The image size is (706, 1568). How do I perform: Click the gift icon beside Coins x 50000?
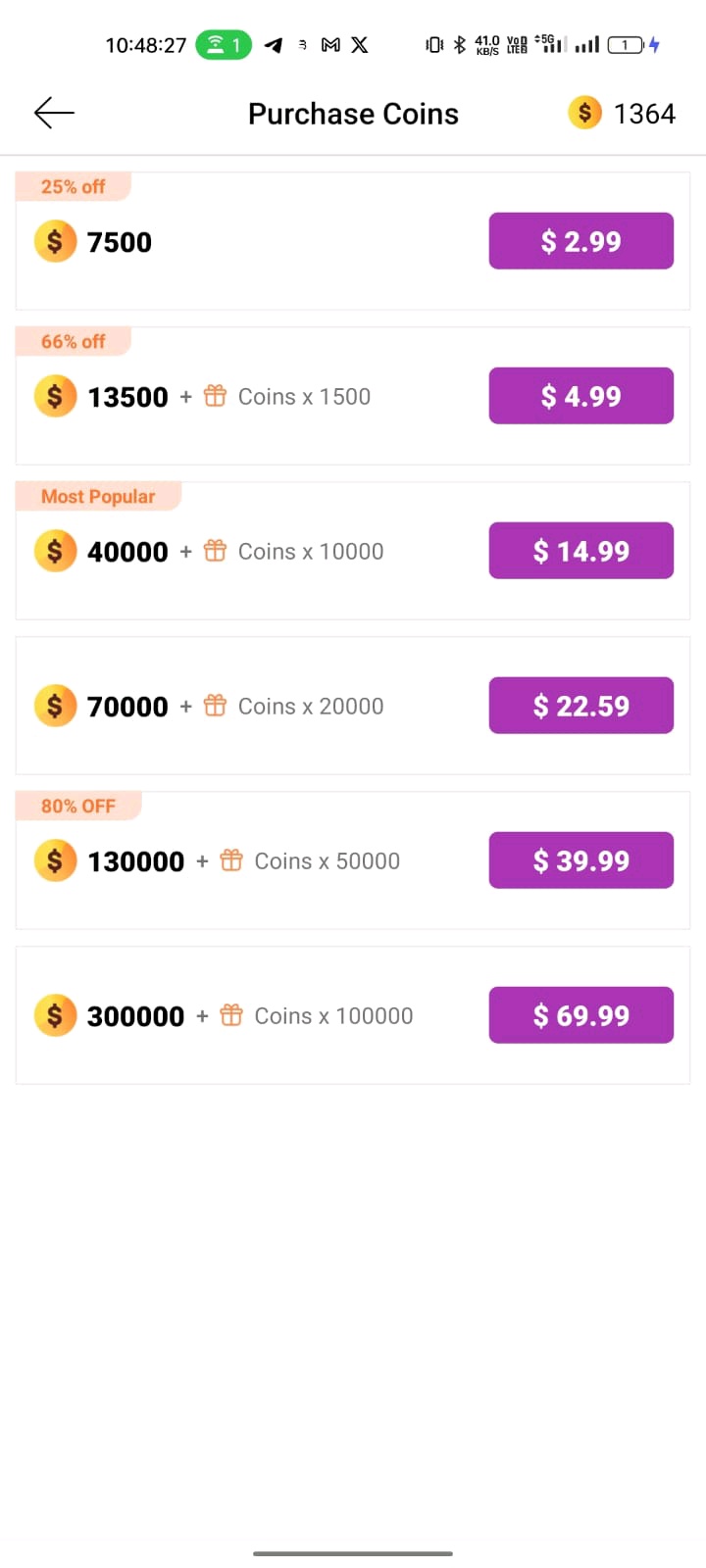click(x=231, y=860)
